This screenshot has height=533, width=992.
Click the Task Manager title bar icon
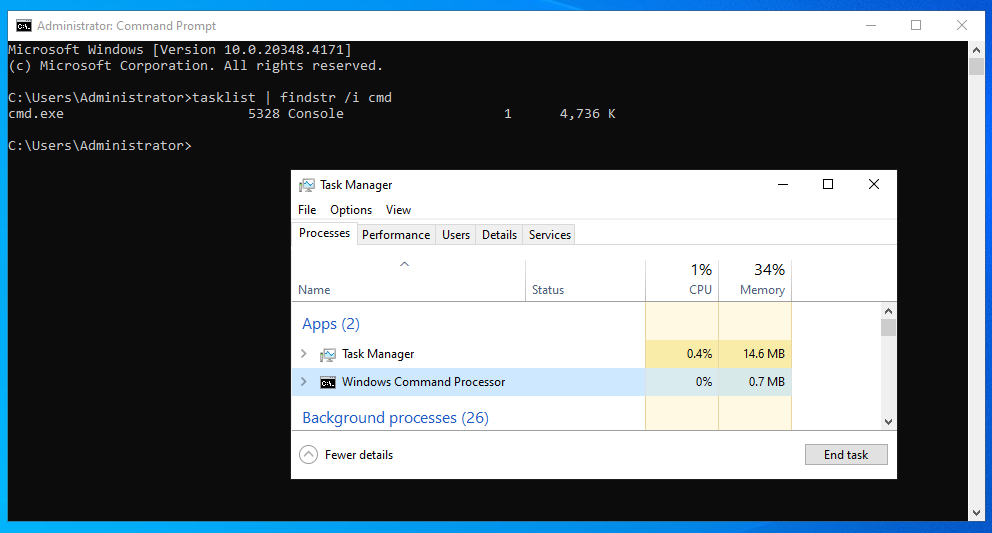307,185
